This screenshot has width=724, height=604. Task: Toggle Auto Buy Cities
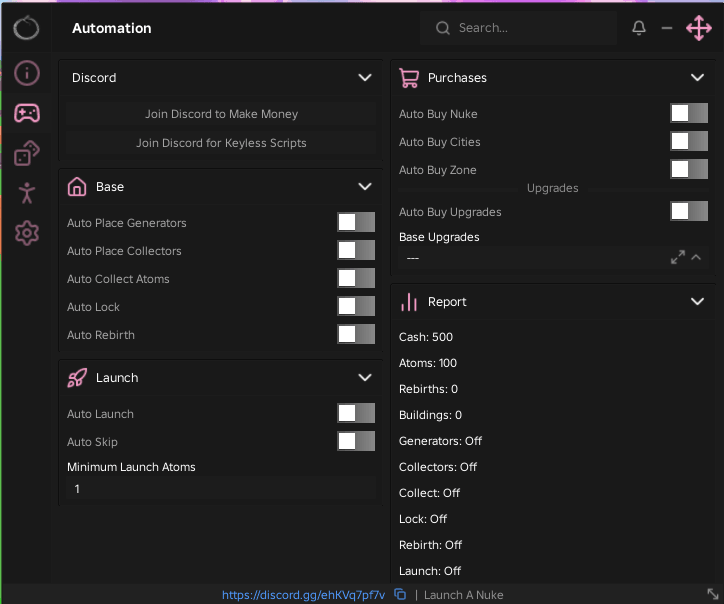[x=688, y=141]
